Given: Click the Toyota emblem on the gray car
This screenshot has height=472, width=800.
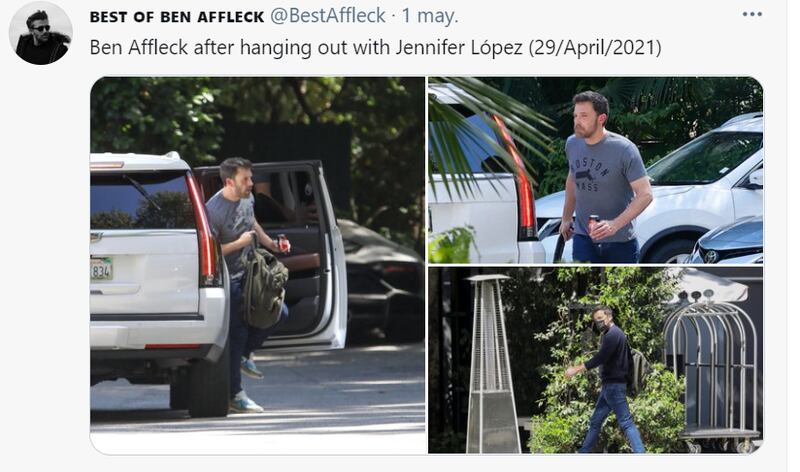Looking at the screenshot, I should coord(711,256).
